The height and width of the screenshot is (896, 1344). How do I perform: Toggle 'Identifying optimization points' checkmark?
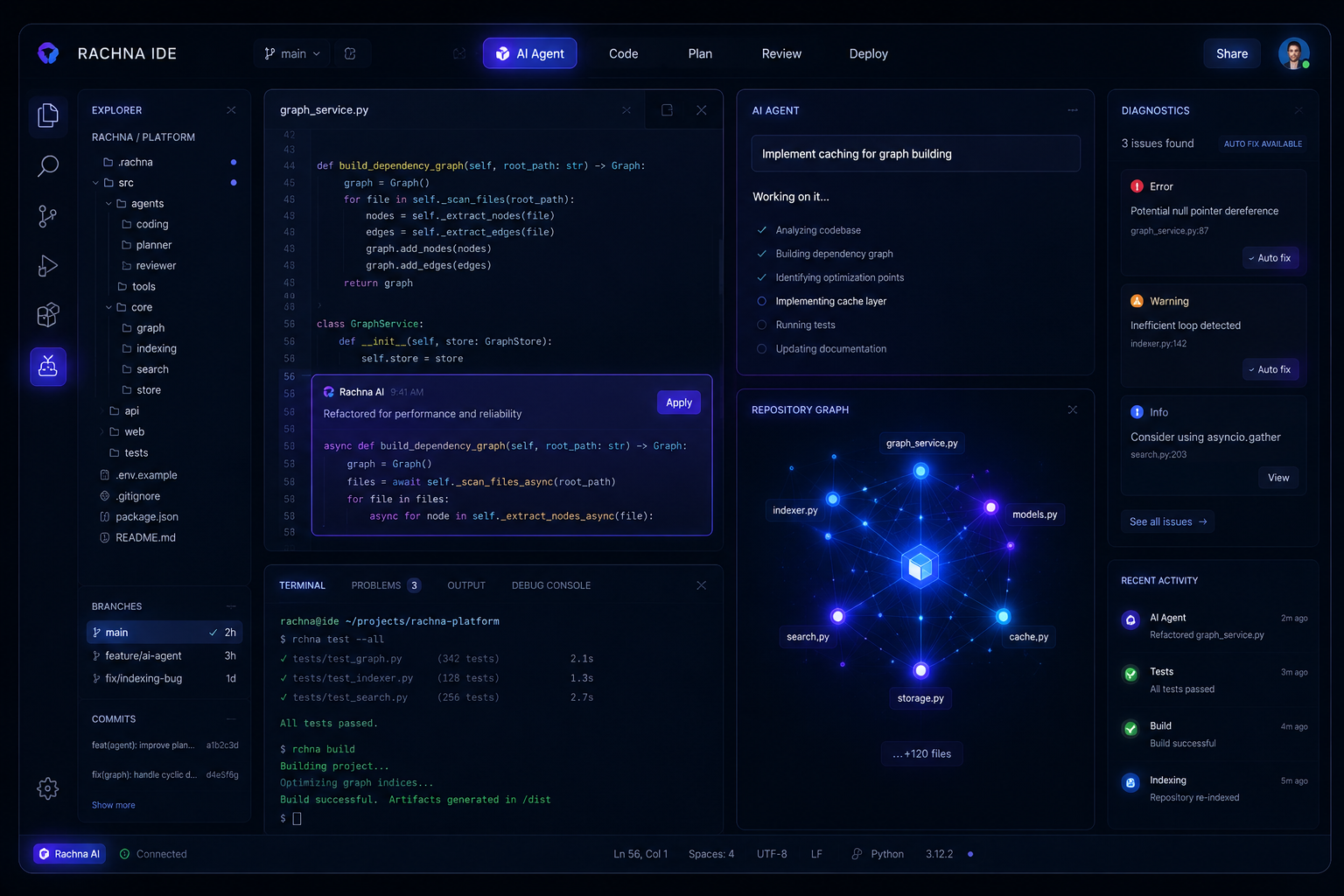(761, 277)
